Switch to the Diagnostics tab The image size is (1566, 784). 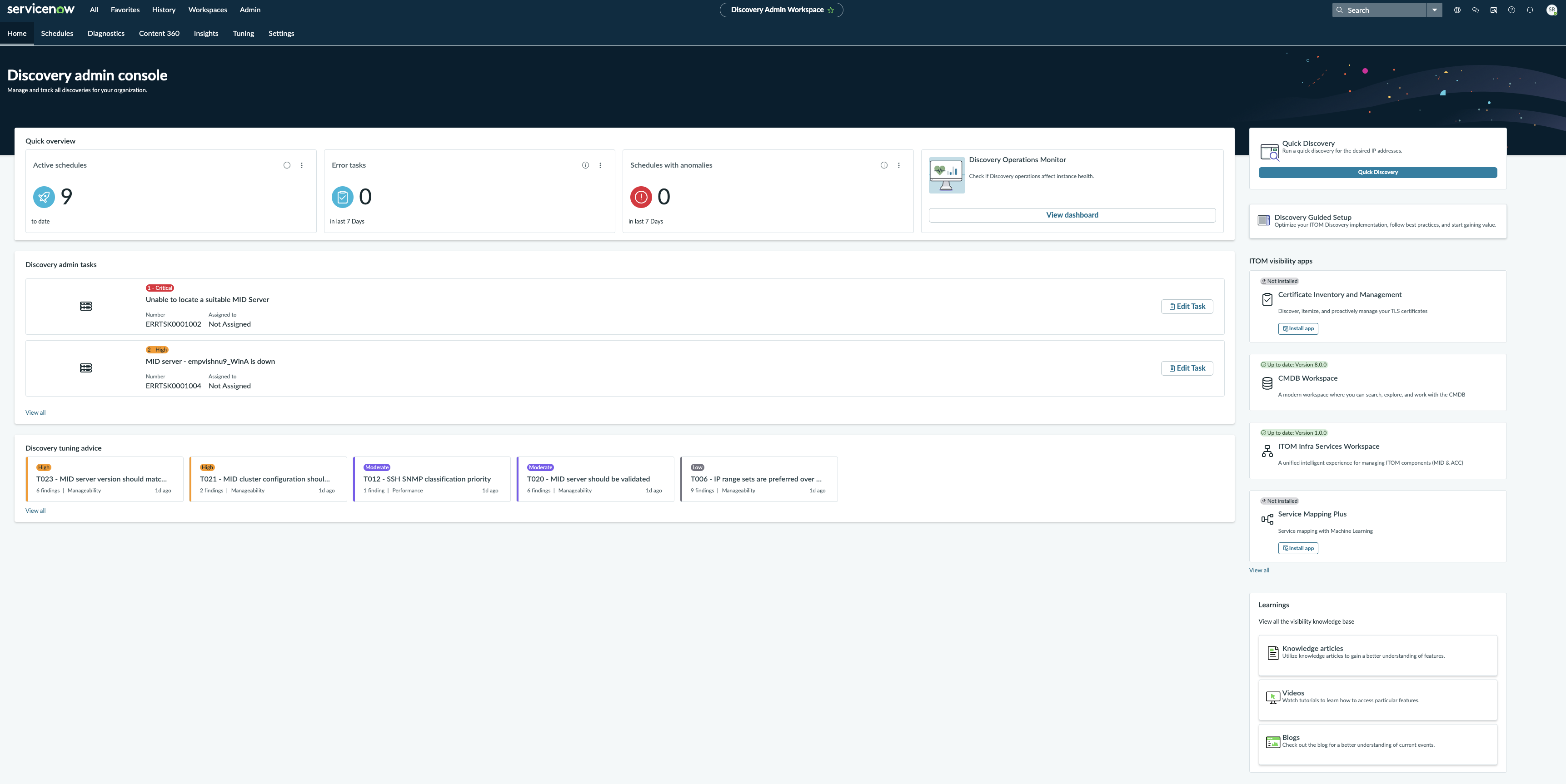click(x=106, y=34)
